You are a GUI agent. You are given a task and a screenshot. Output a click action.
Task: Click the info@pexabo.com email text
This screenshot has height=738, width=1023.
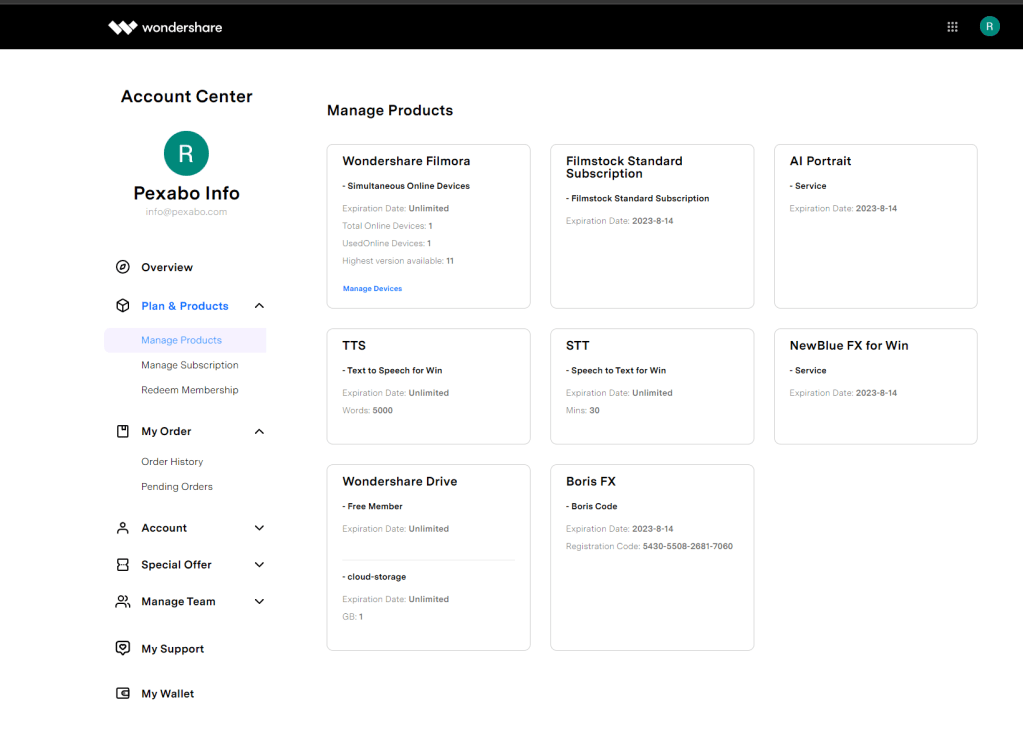point(186,212)
